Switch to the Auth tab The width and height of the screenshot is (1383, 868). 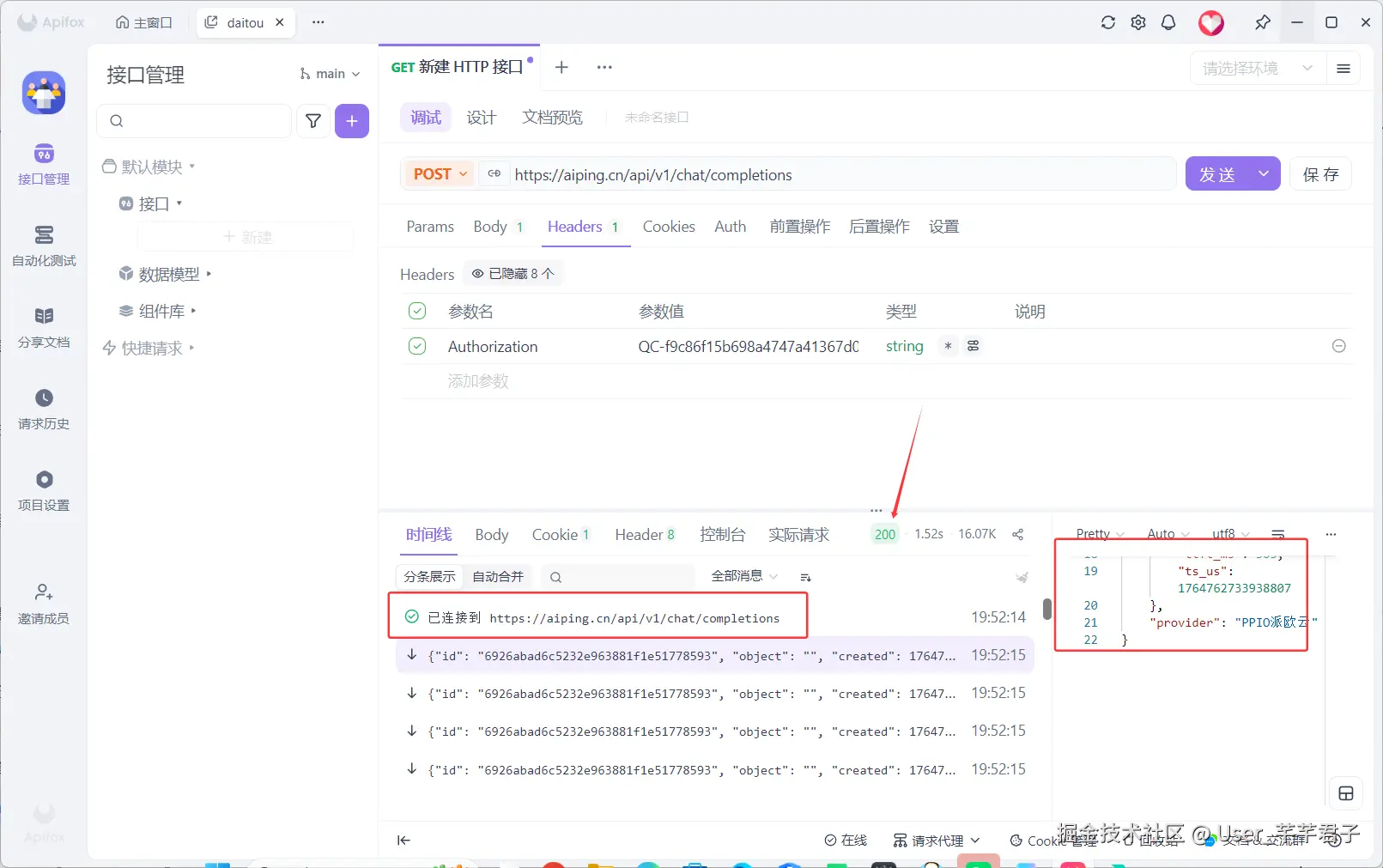[x=731, y=227]
